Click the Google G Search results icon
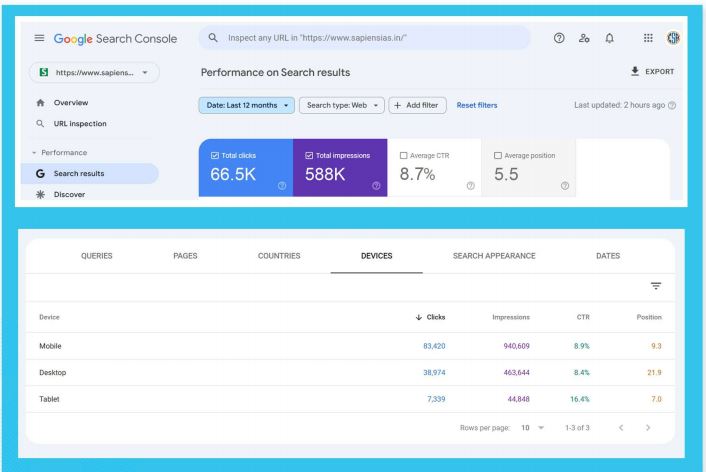Viewport: 706px width, 472px height. [40, 173]
